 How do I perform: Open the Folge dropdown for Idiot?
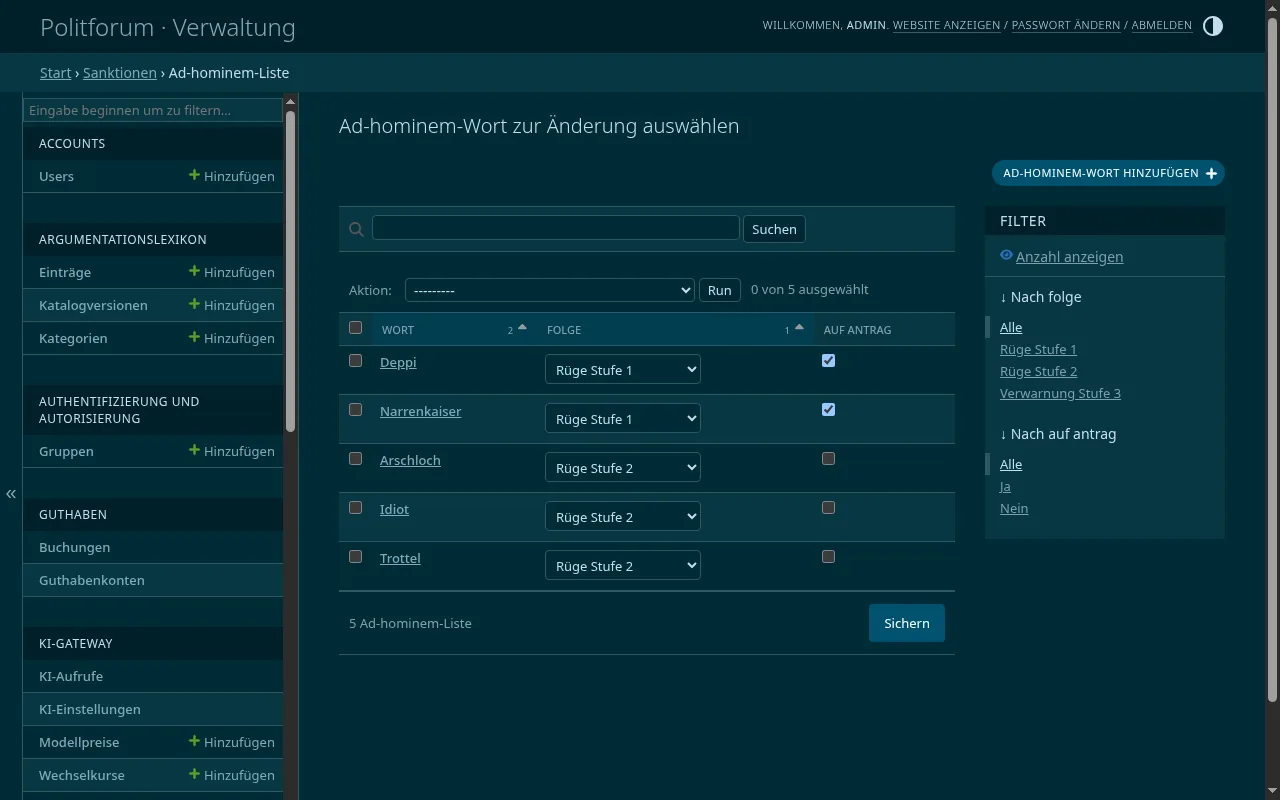pos(623,517)
